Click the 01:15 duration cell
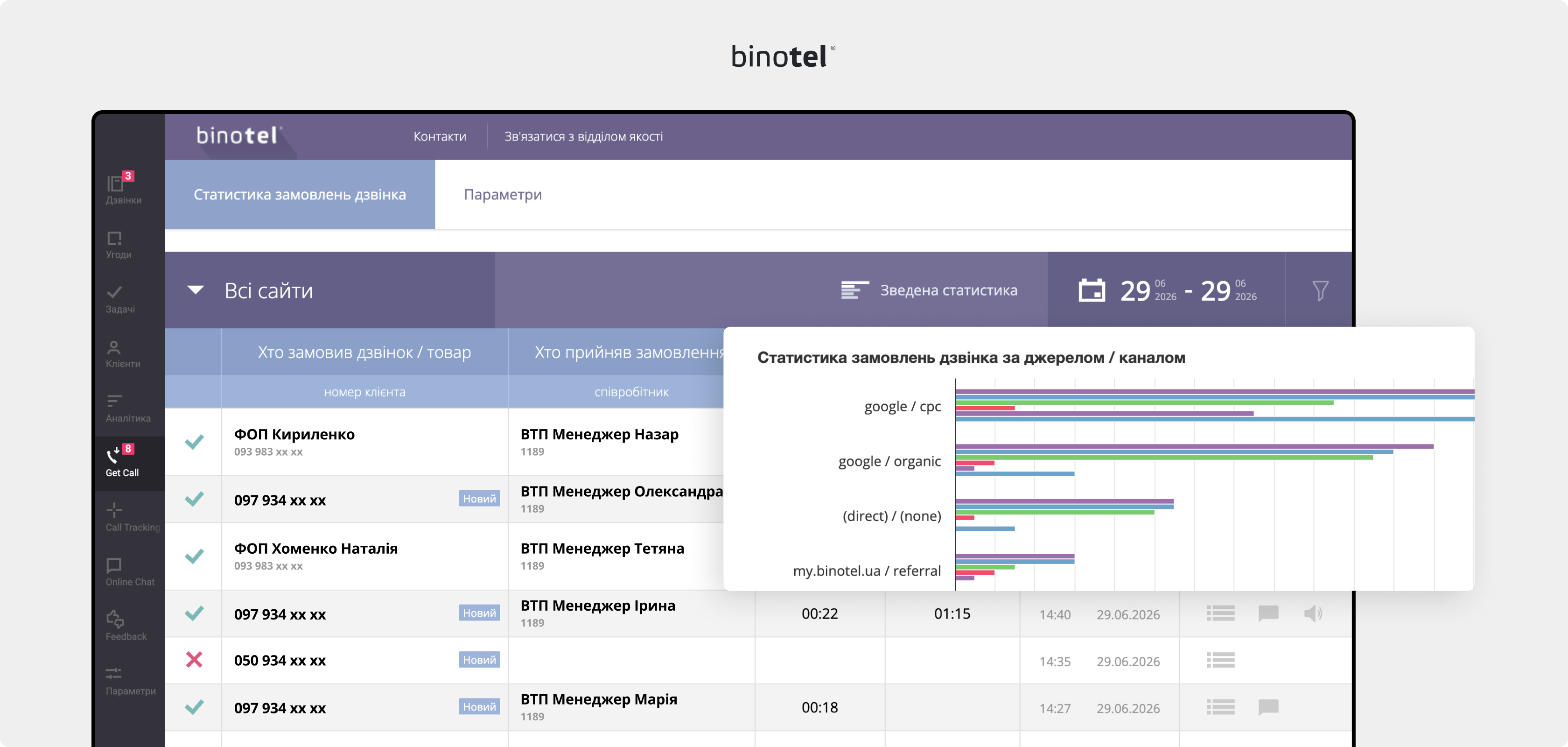The image size is (1568, 747). (x=952, y=613)
